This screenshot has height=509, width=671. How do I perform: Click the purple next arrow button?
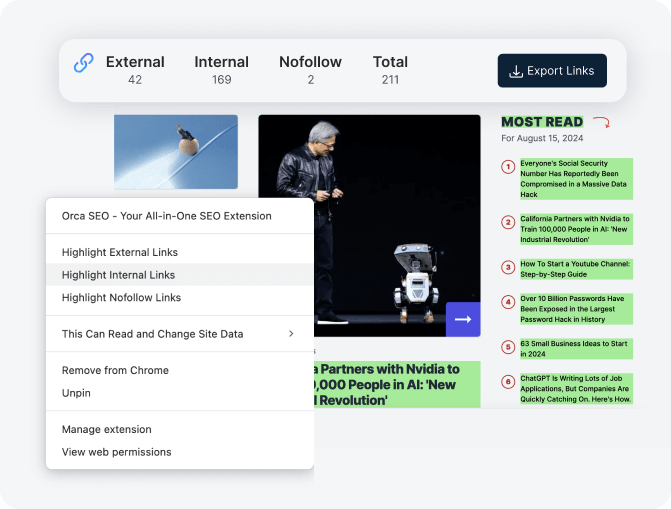[463, 319]
